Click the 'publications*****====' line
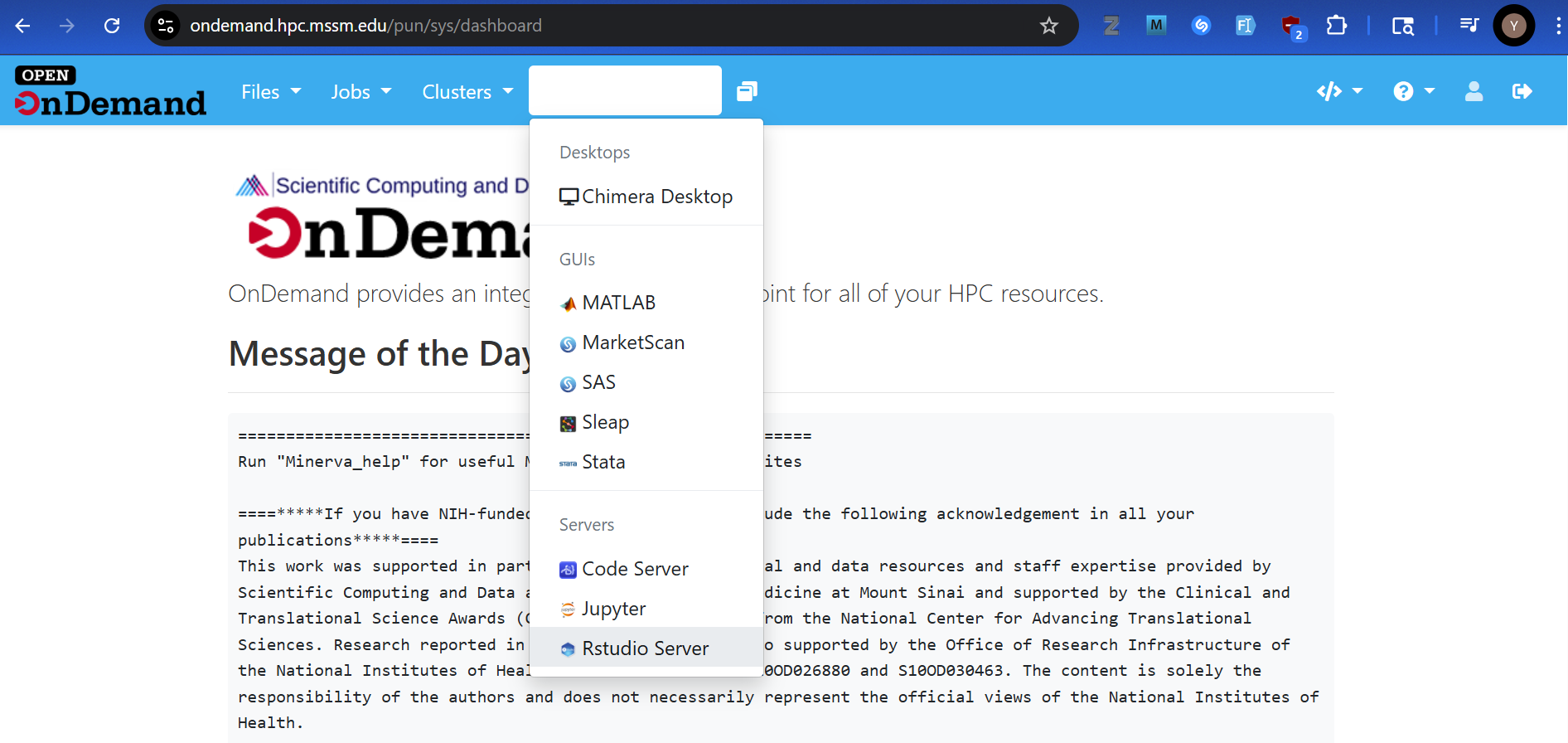The image size is (1568, 743). pos(338,540)
